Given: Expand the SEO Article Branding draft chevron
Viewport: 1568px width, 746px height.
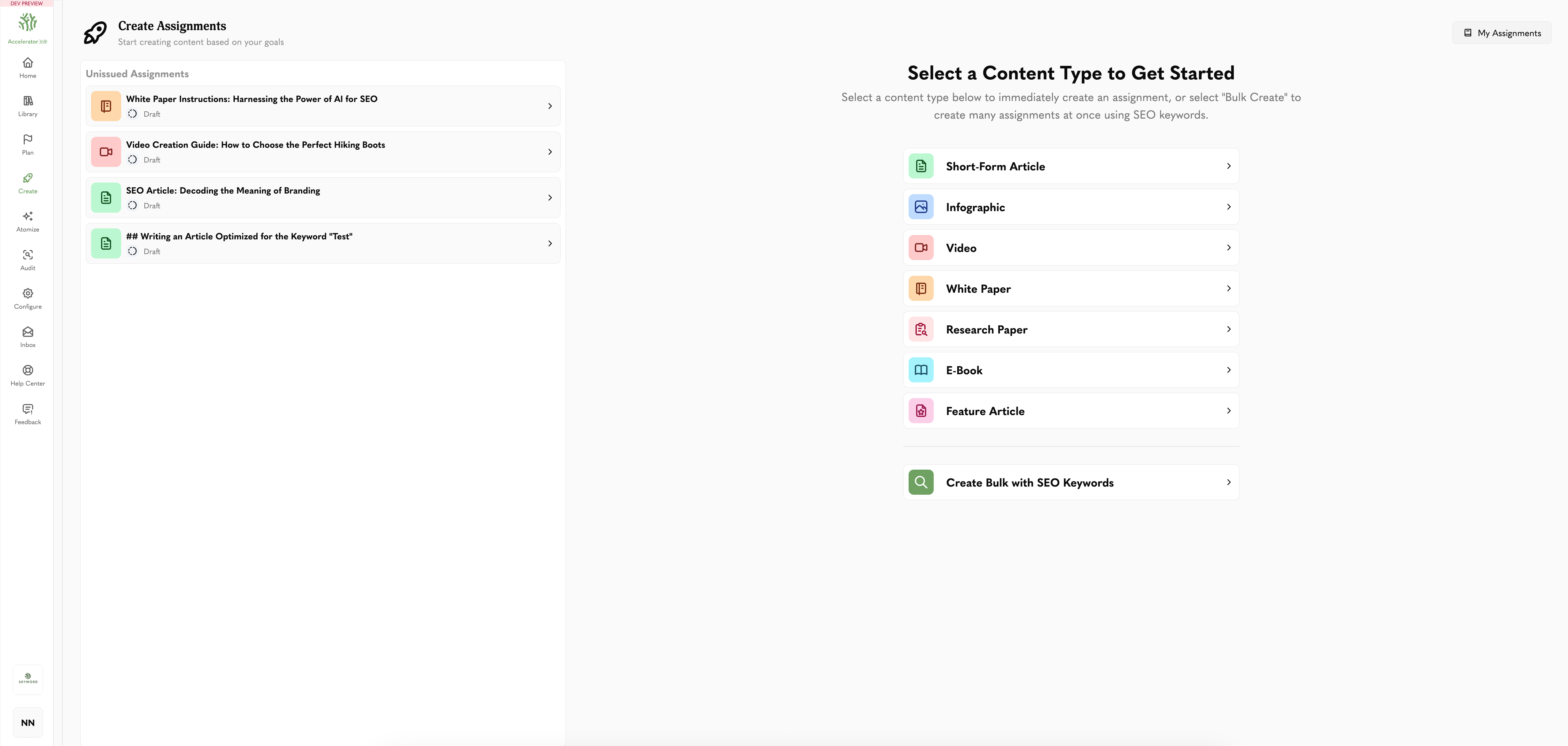Looking at the screenshot, I should click(x=550, y=198).
